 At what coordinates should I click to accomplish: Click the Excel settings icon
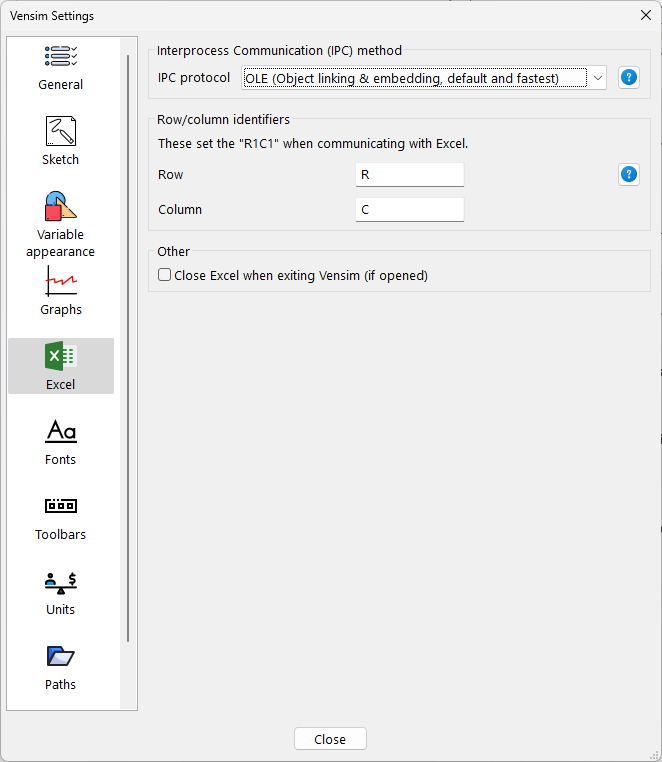pyautogui.click(x=61, y=357)
